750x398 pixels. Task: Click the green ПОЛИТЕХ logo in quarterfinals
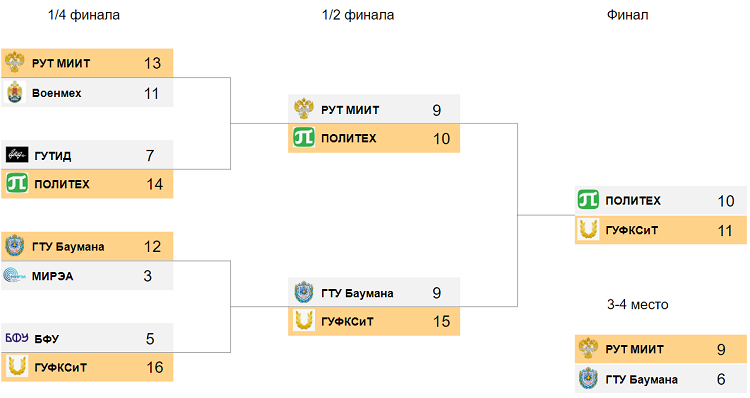(x=17, y=183)
